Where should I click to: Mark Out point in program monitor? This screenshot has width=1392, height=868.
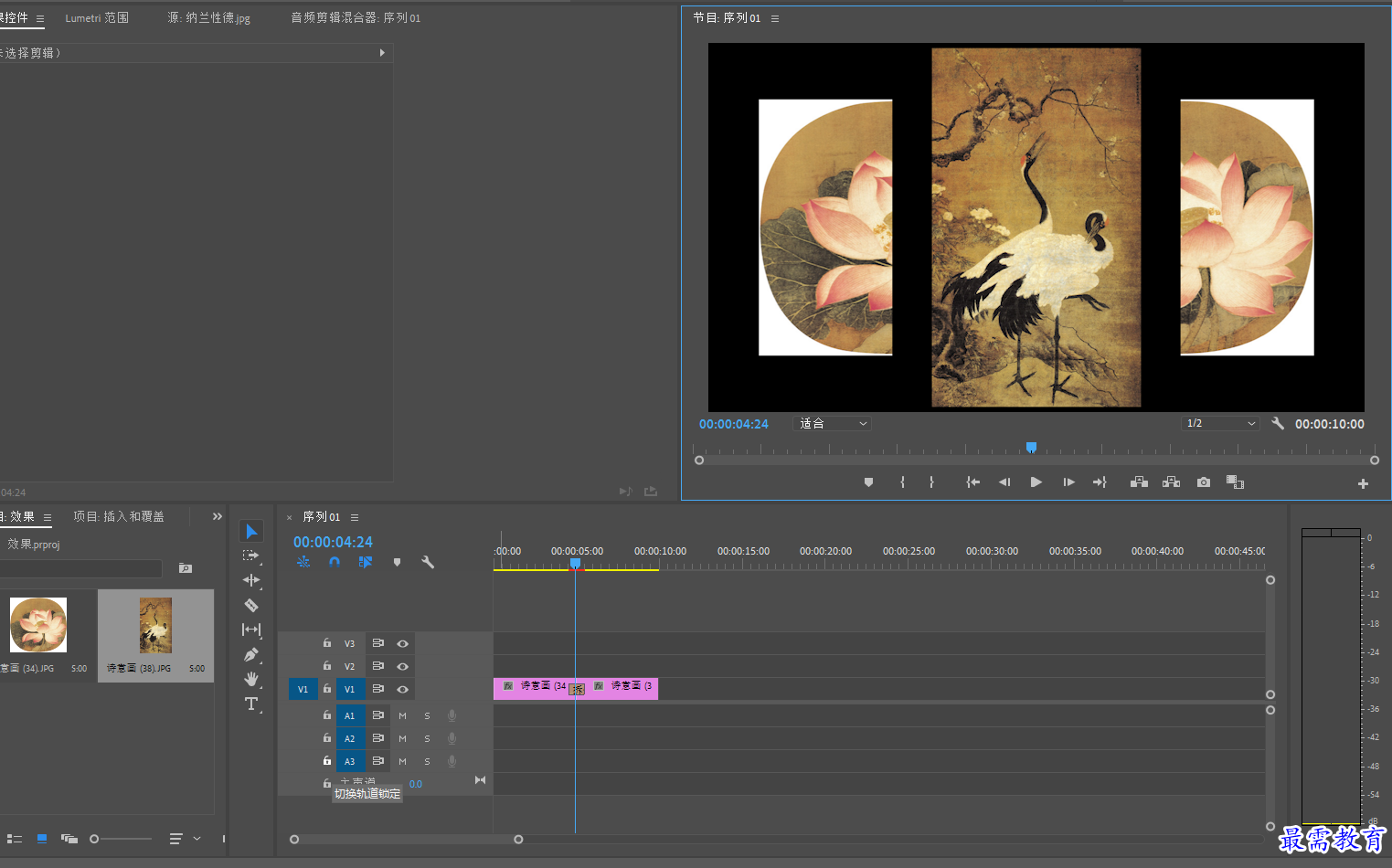coord(931,482)
